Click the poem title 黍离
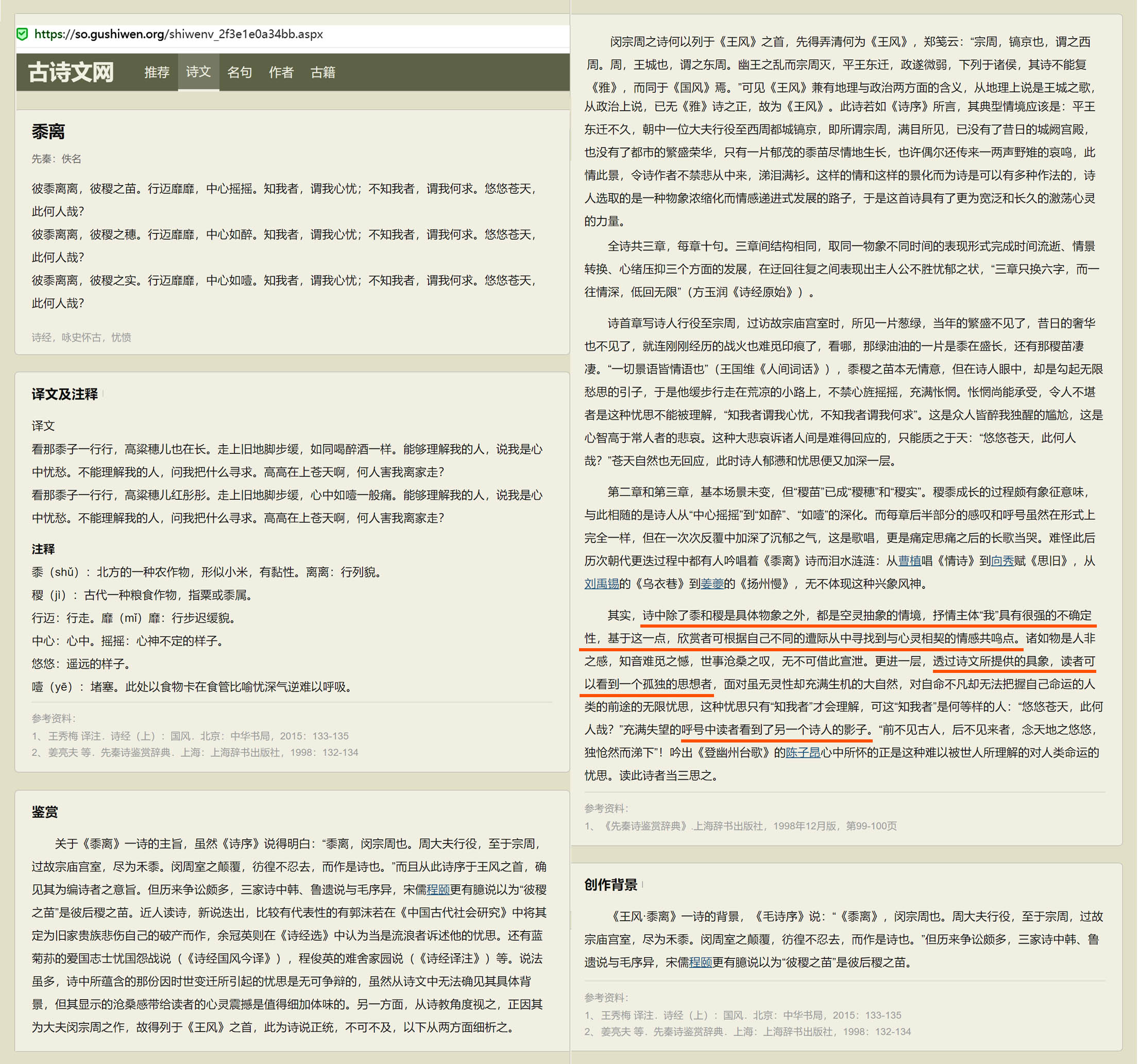The height and width of the screenshot is (1064, 1138). (48, 132)
